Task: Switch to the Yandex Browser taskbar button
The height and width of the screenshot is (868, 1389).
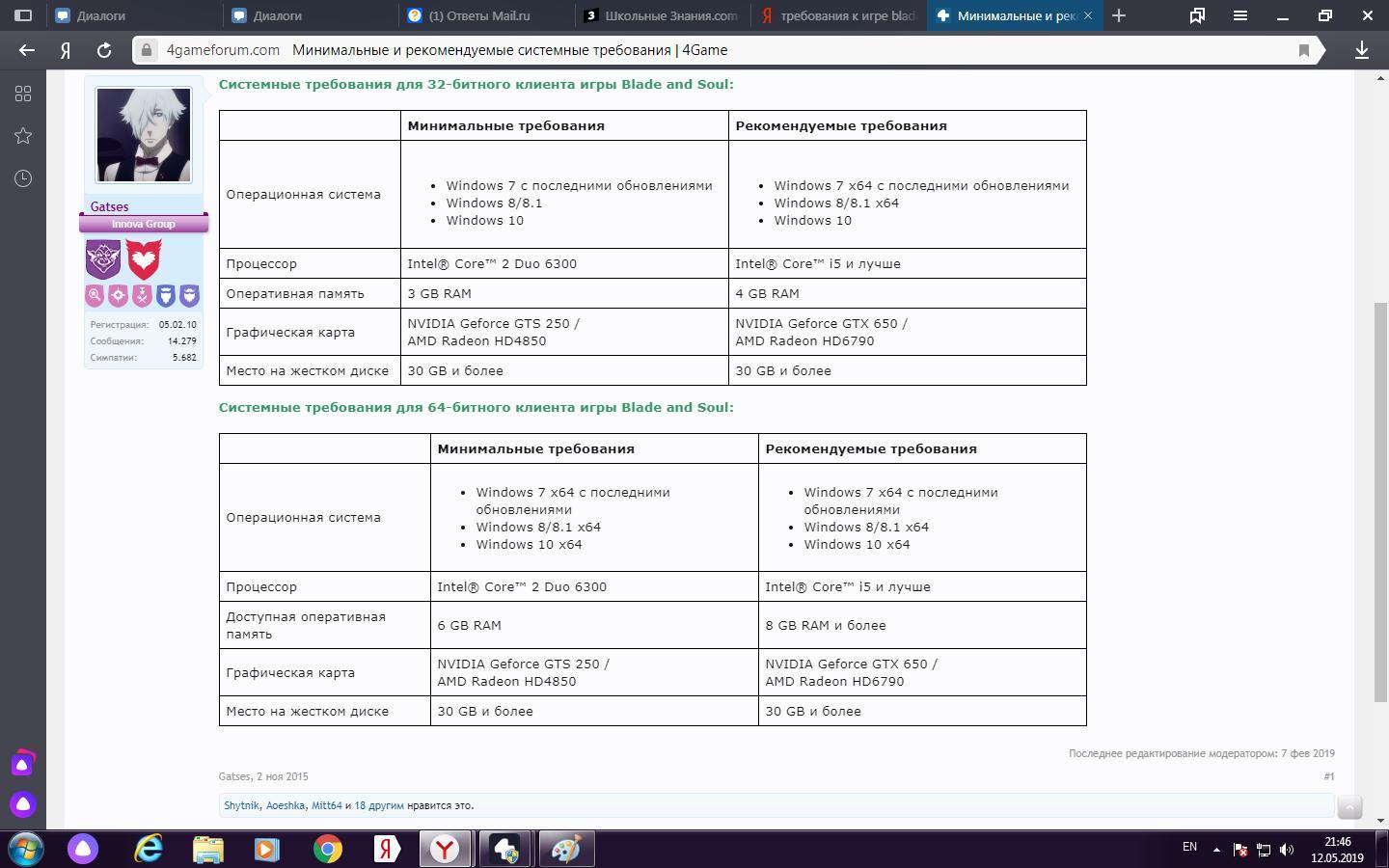Action: coord(445,849)
